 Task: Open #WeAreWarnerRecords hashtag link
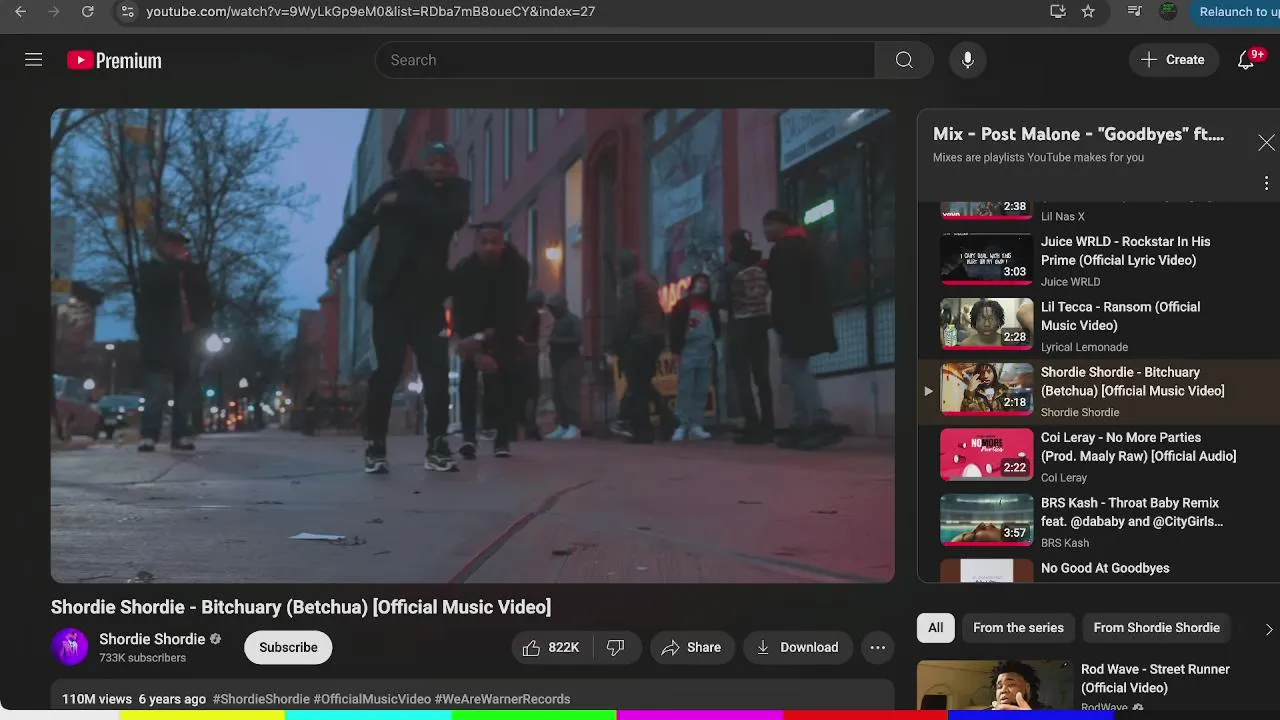pyautogui.click(x=502, y=699)
